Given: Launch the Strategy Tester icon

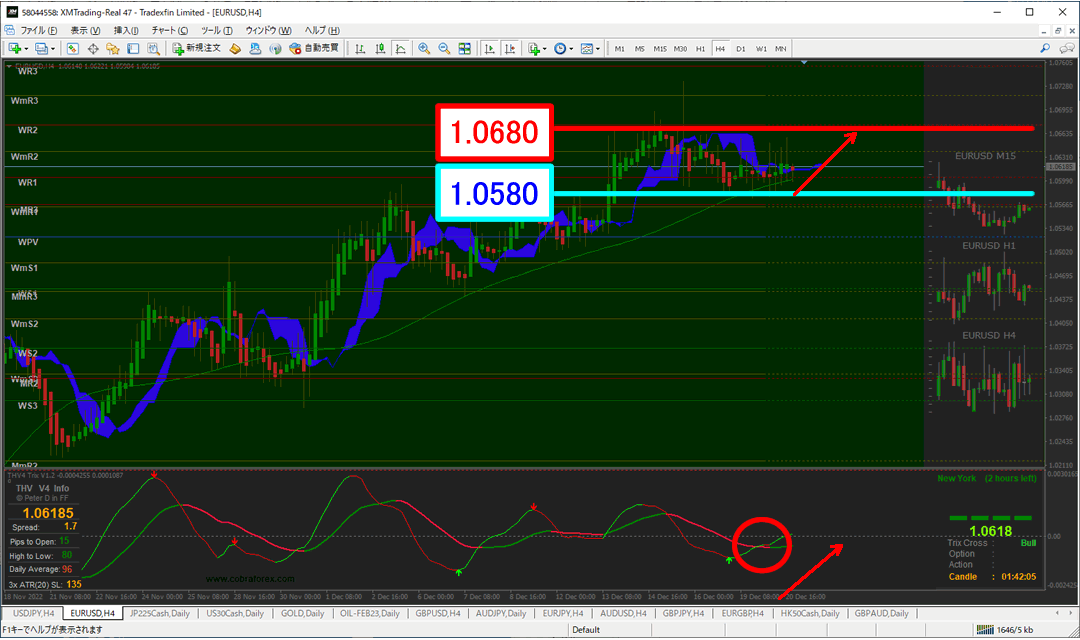Looking at the screenshot, I should [153, 48].
